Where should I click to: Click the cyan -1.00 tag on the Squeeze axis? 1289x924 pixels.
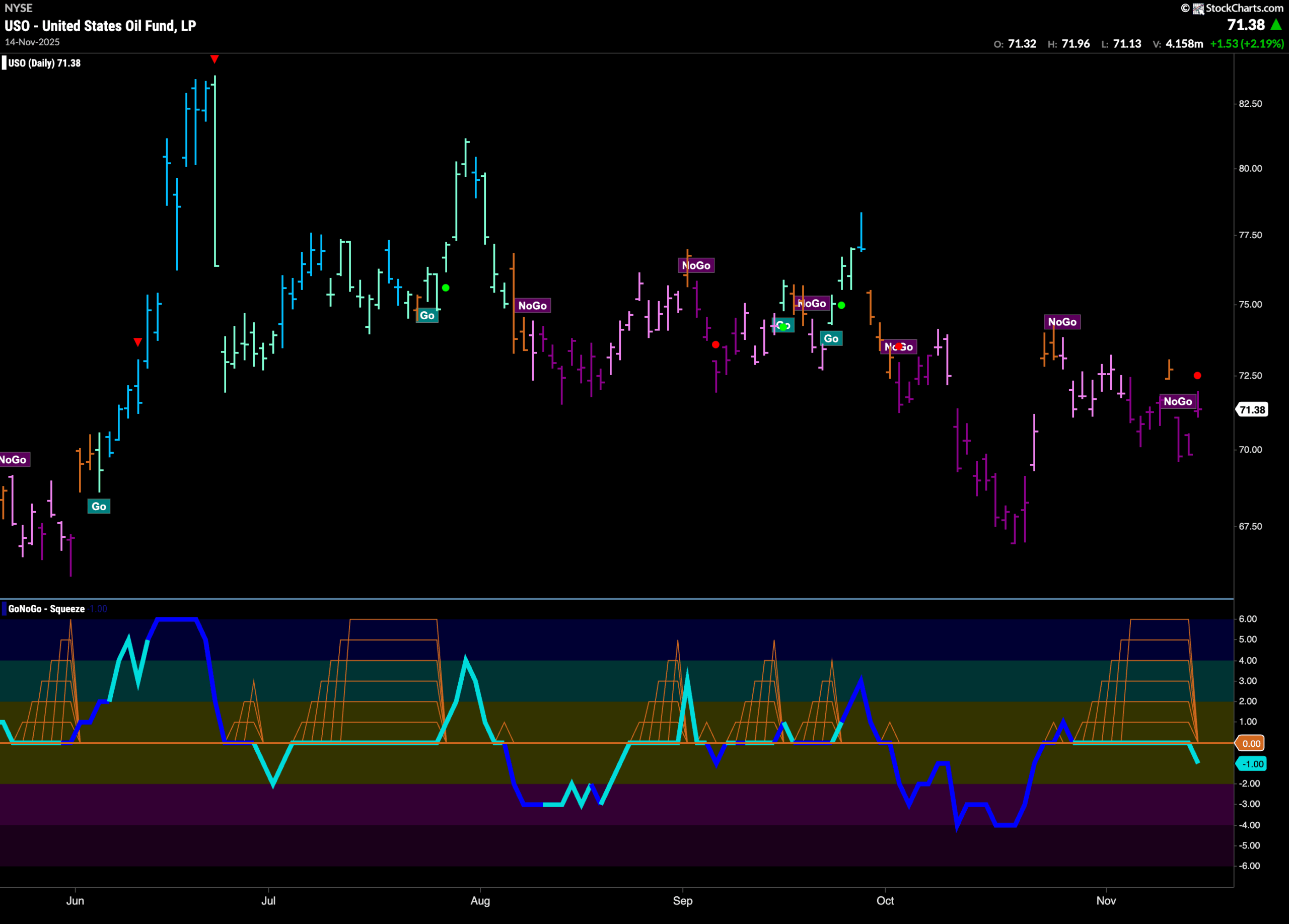1252,764
